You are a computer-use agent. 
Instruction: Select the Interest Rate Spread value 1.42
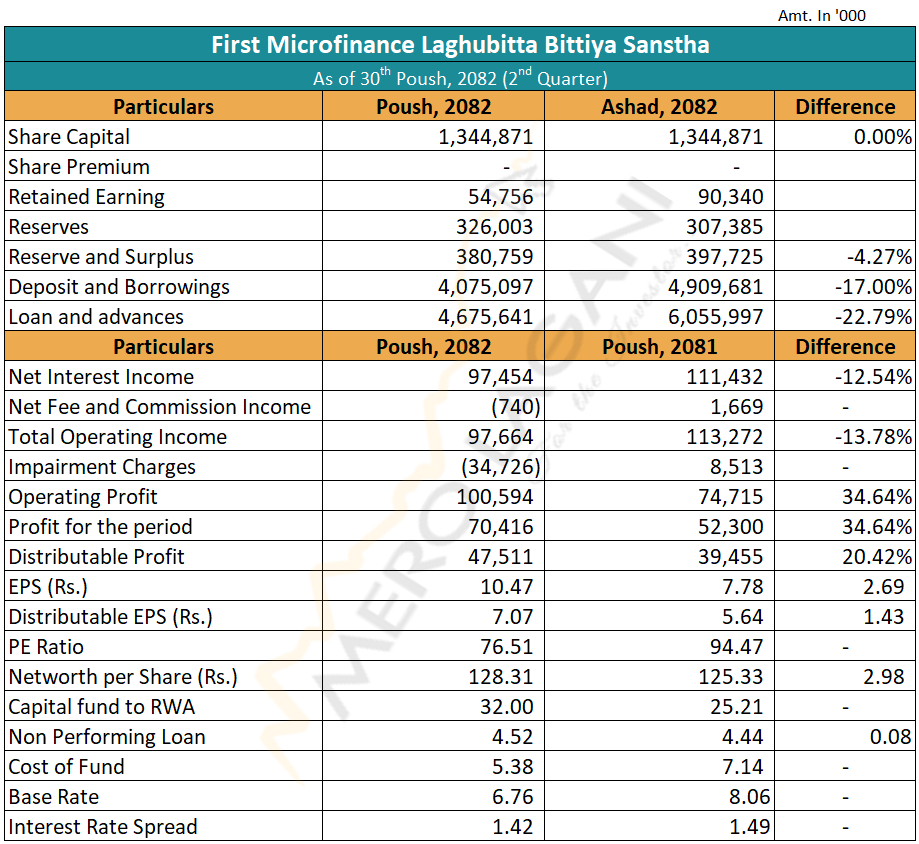(x=514, y=827)
